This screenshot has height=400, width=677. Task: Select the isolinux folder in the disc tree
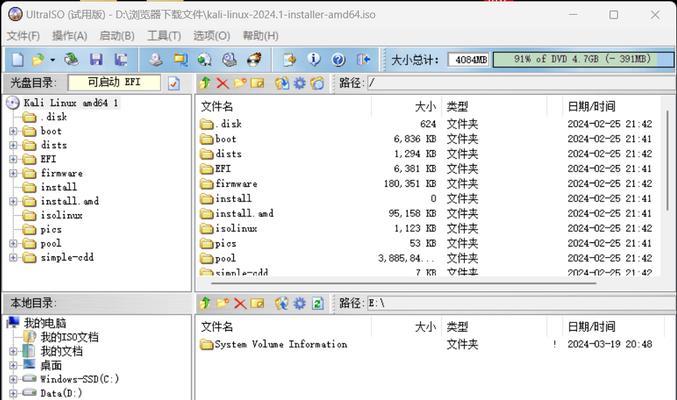(x=61, y=215)
